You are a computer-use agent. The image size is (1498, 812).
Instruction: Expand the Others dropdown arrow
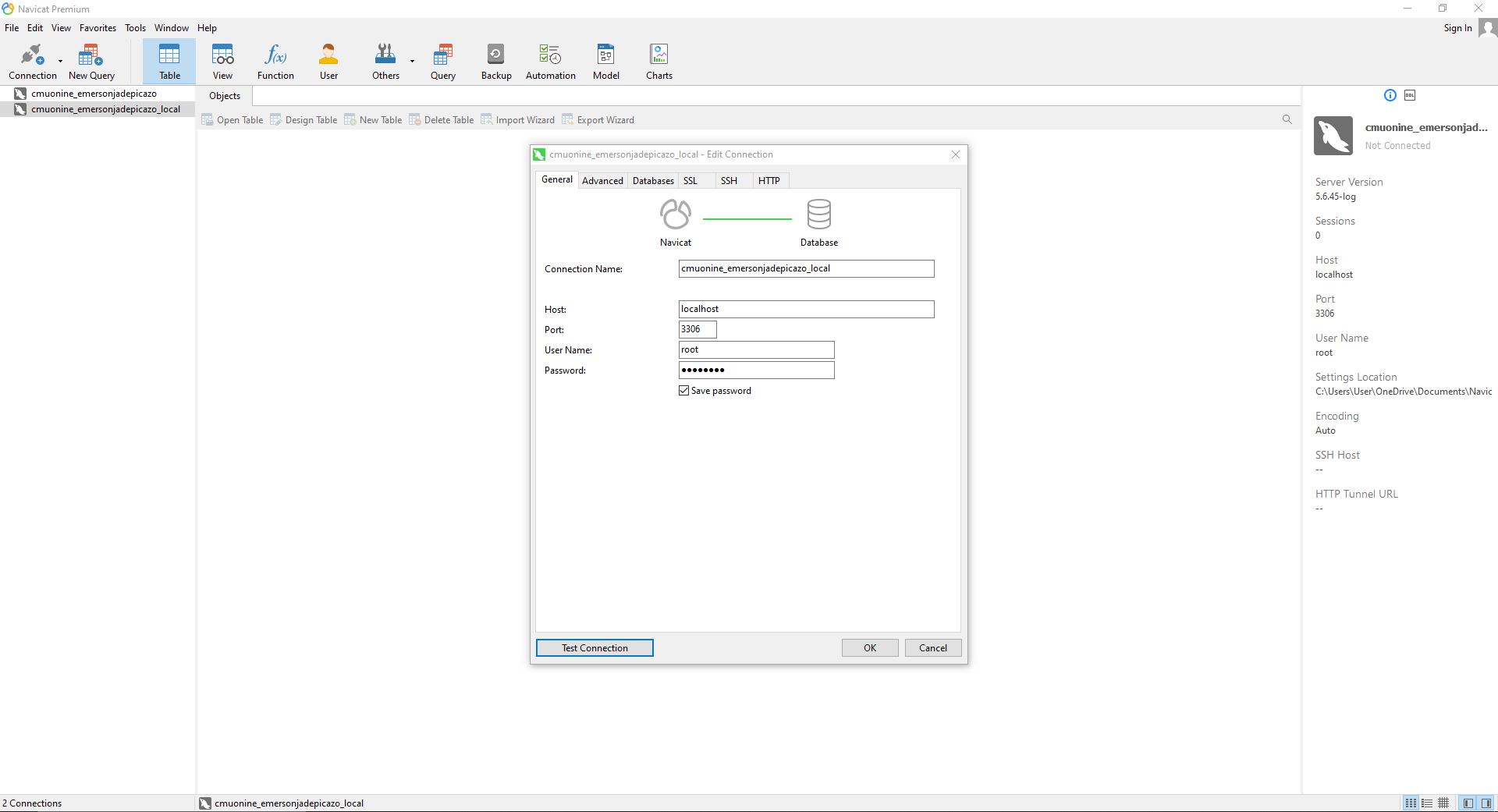(x=412, y=61)
